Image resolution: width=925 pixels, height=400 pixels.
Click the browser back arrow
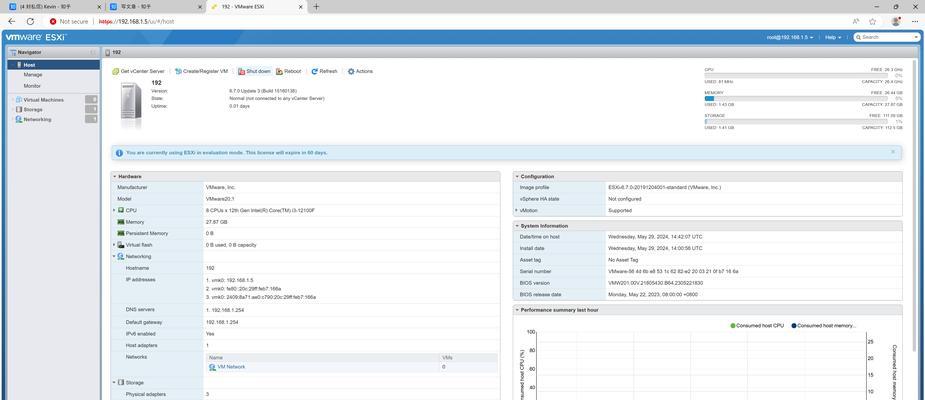[12, 21]
